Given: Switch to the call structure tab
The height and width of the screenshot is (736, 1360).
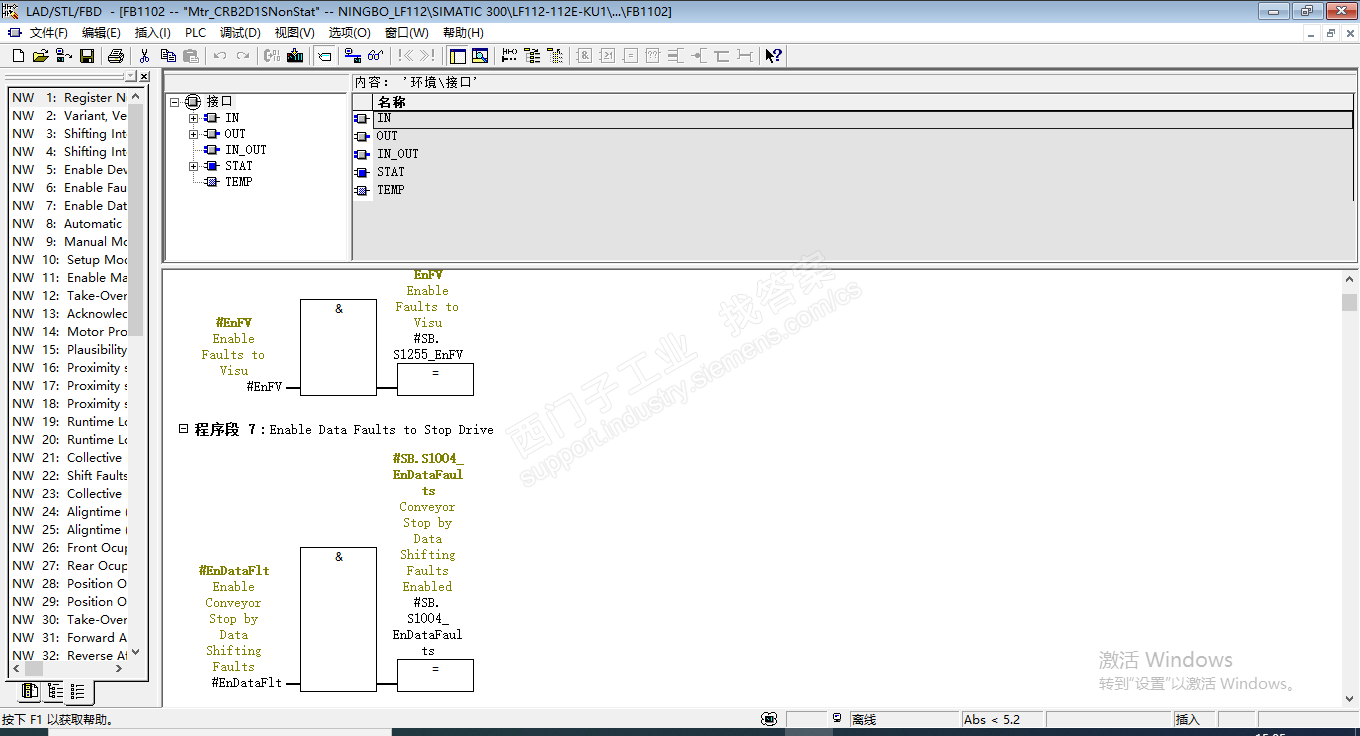Looking at the screenshot, I should tap(55, 691).
